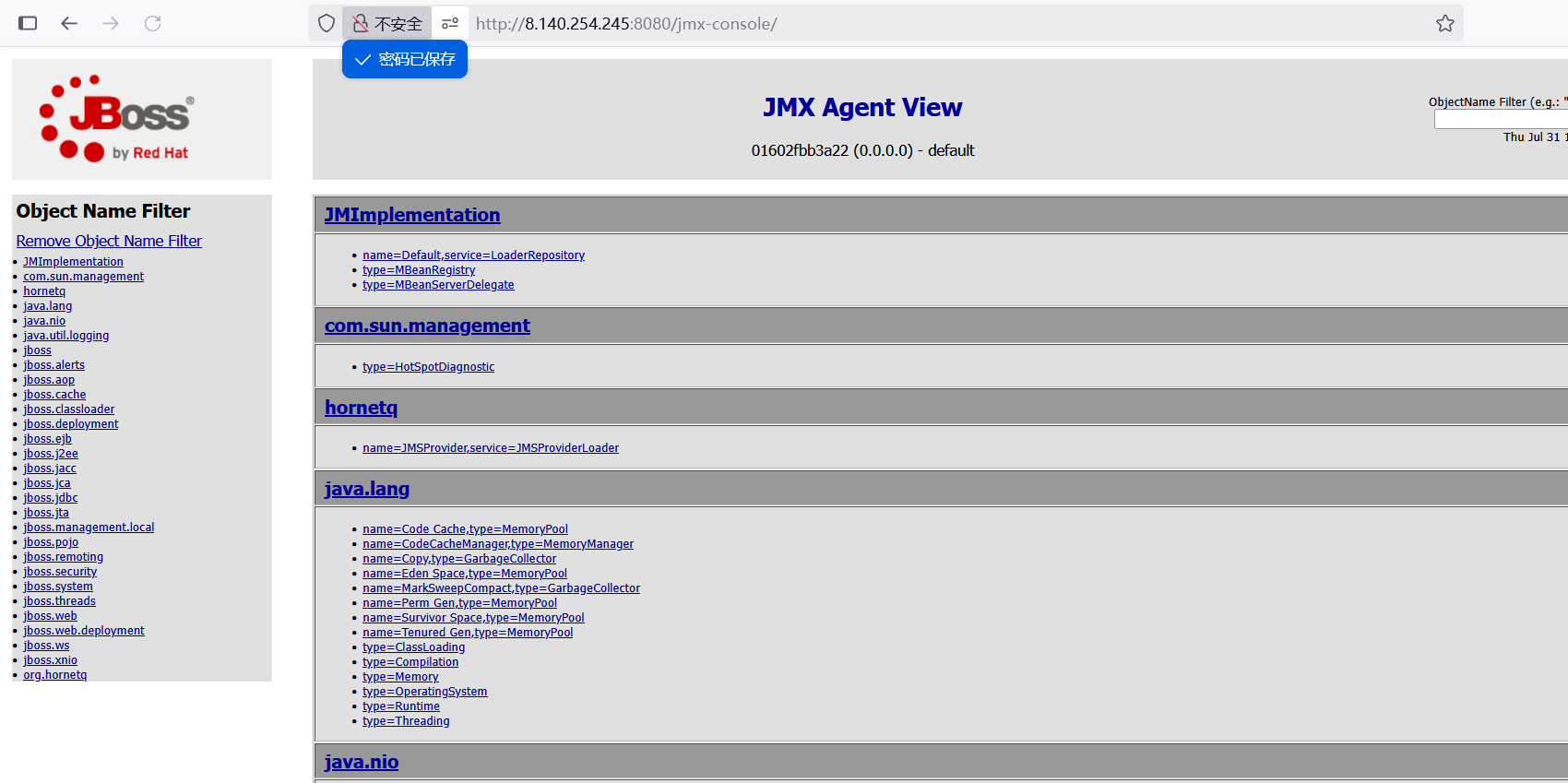1568x783 pixels.
Task: Open jboss.jta in the sidebar
Action: (46, 513)
